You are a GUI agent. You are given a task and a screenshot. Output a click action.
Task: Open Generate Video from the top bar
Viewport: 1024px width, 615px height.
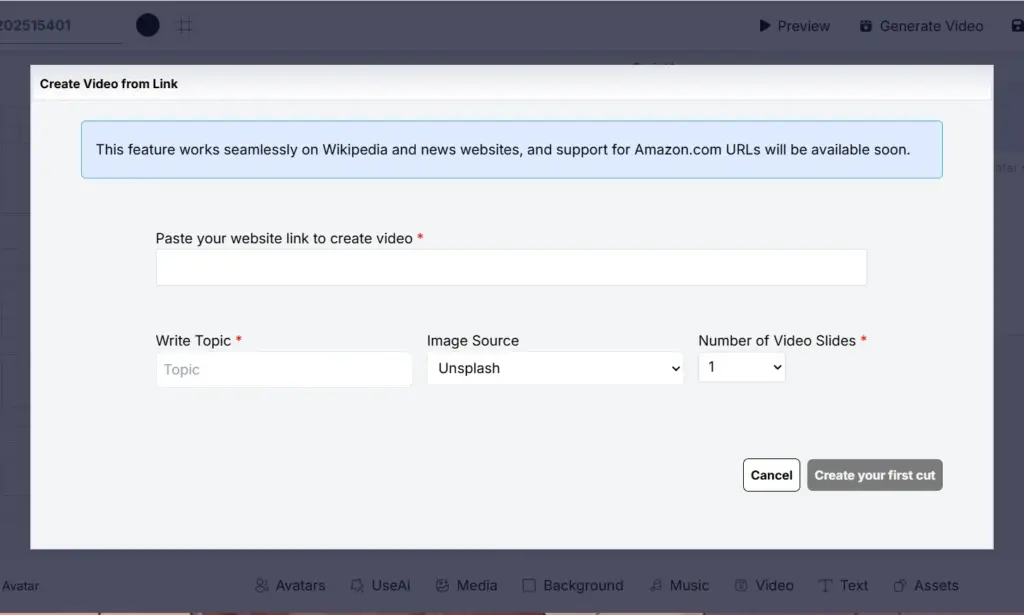tap(920, 26)
